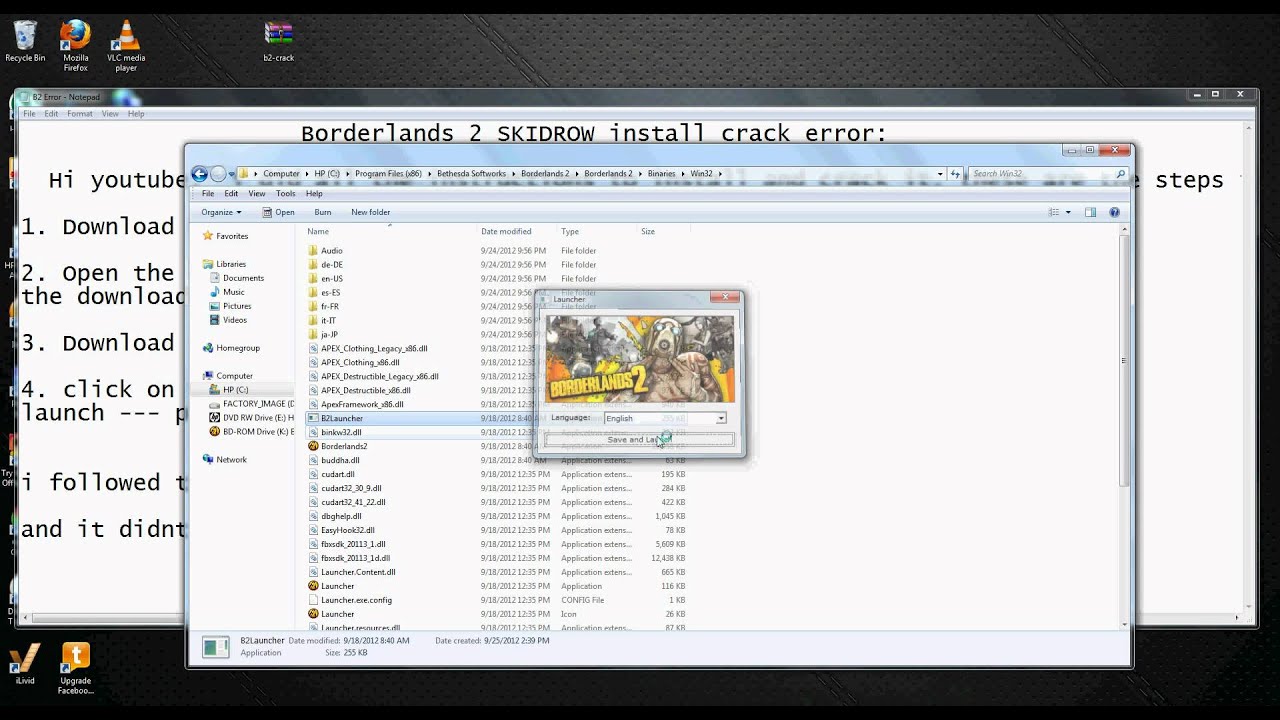Image resolution: width=1280 pixels, height=720 pixels.
Task: Click Binaries in the address breadcrumb
Action: point(661,174)
